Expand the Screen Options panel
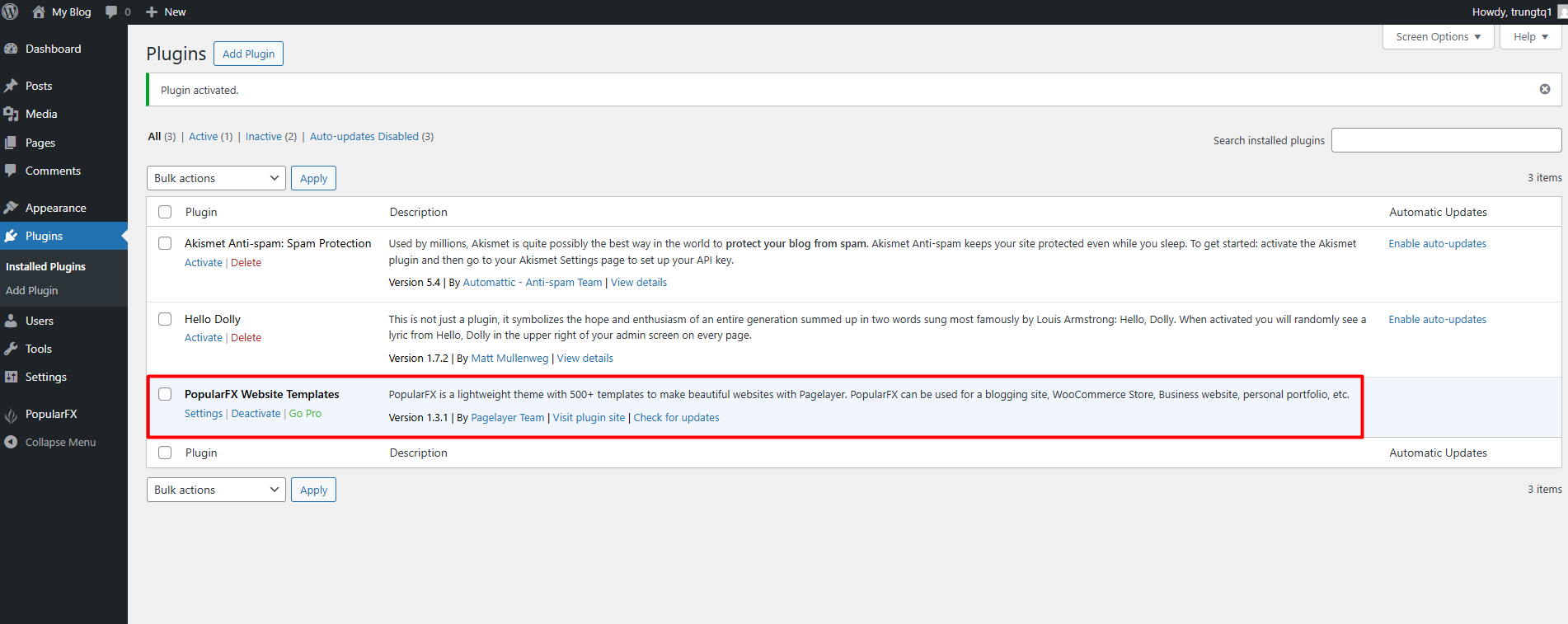Viewport: 1568px width, 624px height. (1438, 37)
